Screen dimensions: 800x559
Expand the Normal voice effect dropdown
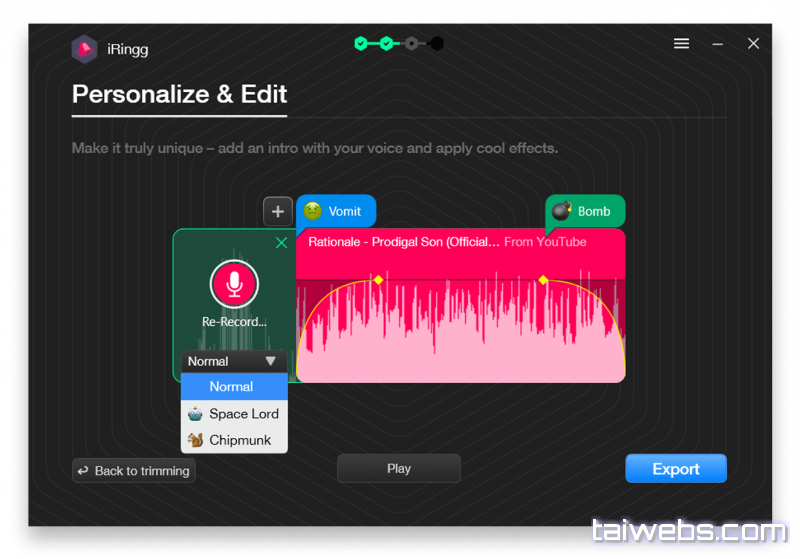234,361
